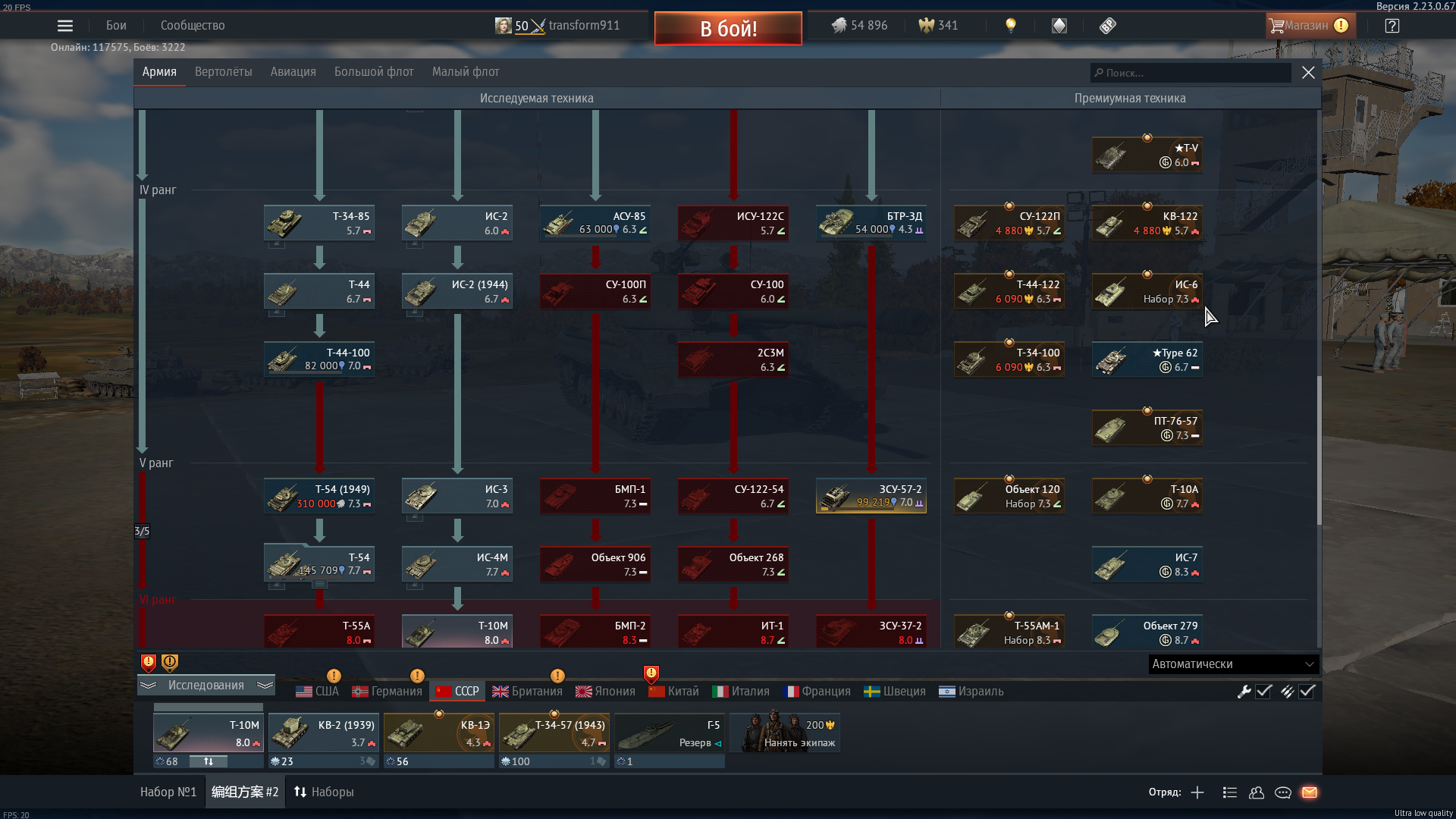Toggle automatic ammo refill checkbox
The height and width of the screenshot is (819, 1456).
point(1307,692)
